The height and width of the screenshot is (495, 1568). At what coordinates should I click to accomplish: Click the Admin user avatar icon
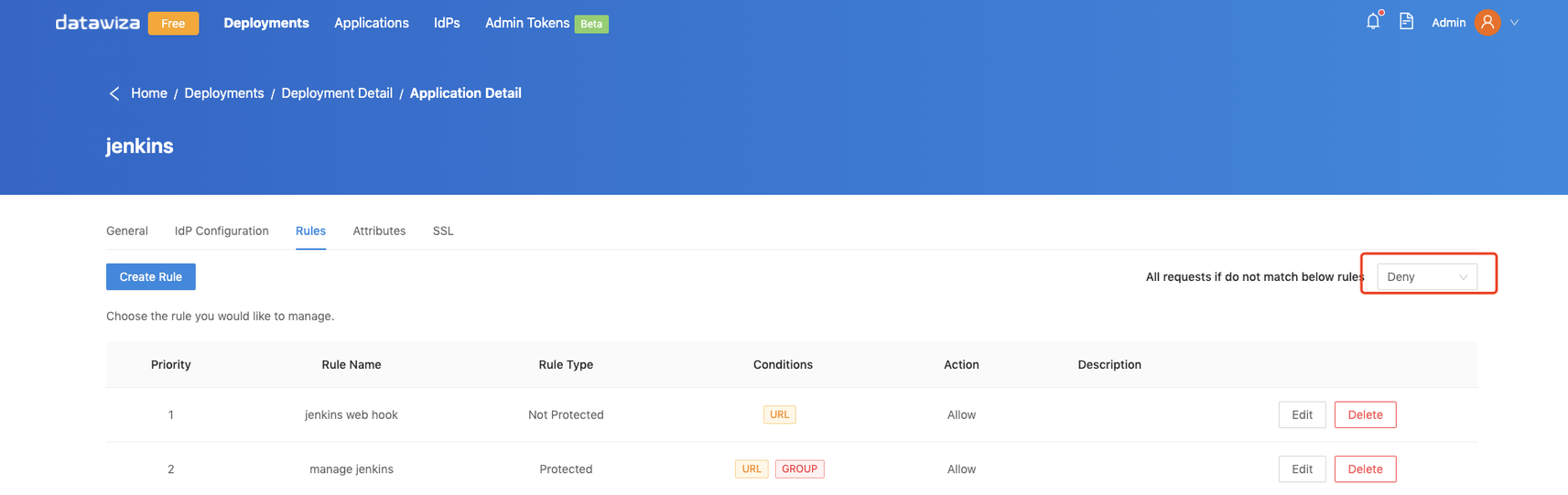[x=1487, y=22]
